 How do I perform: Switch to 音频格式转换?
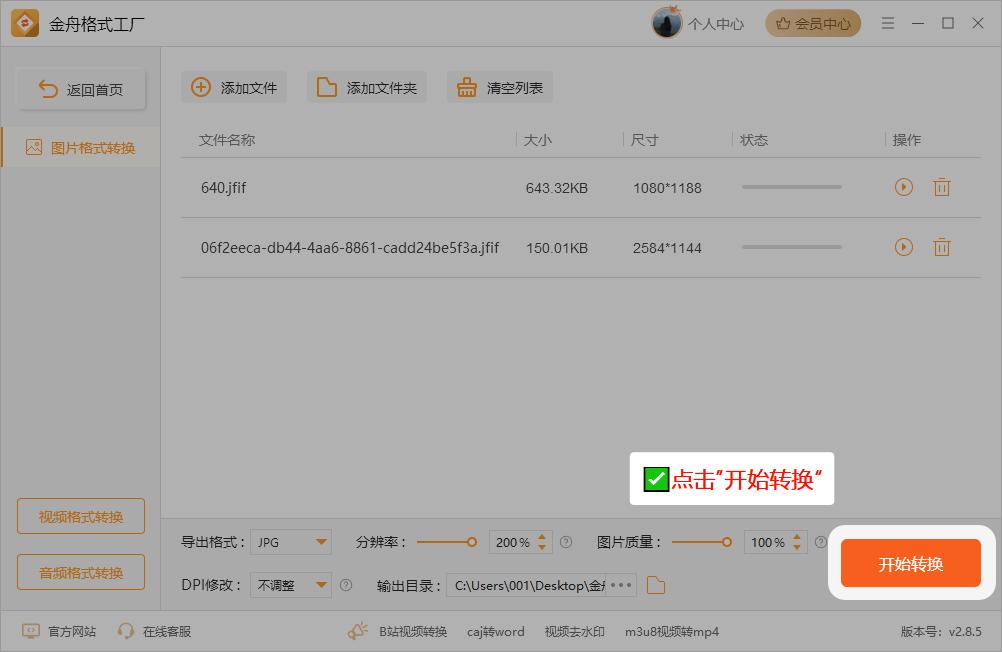point(81,573)
